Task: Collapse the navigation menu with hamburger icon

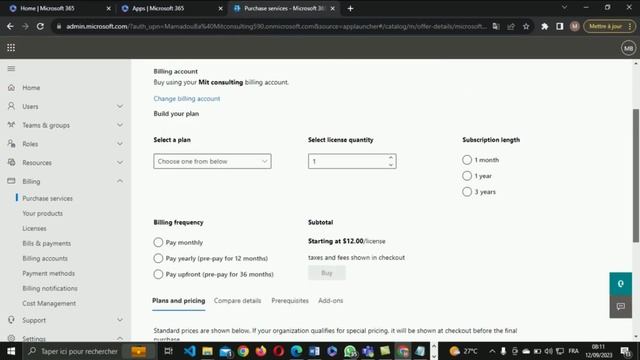Action: tap(11, 69)
